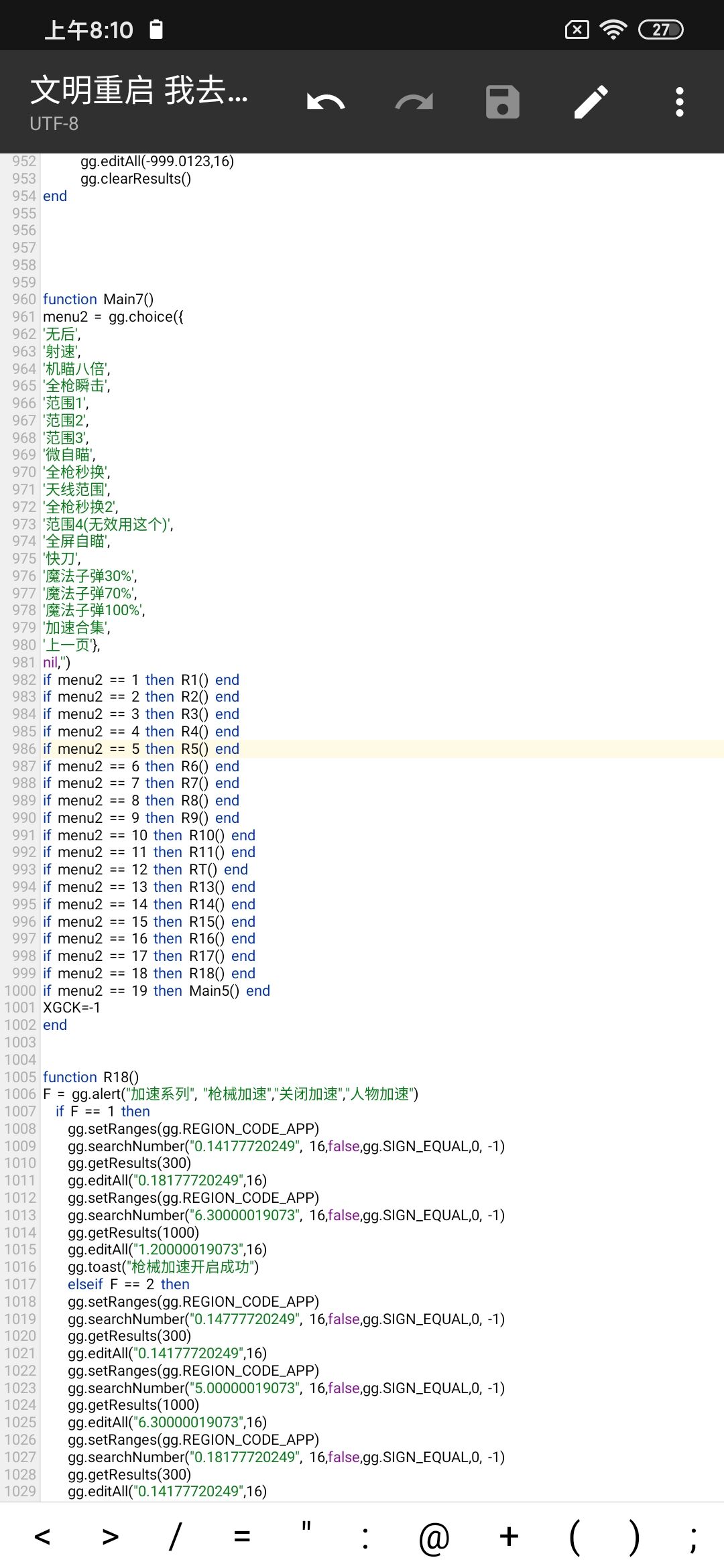Select the '无后' menu string line
Viewport: 724px width, 1568px height.
pyautogui.click(x=62, y=334)
